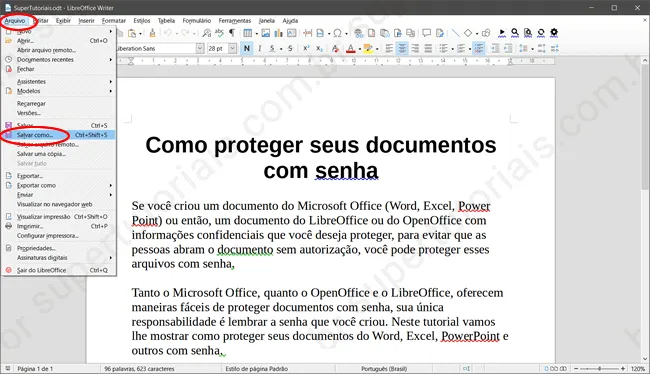Open the highlighting color dropdown arrow
This screenshot has height=374, width=650.
coord(377,49)
